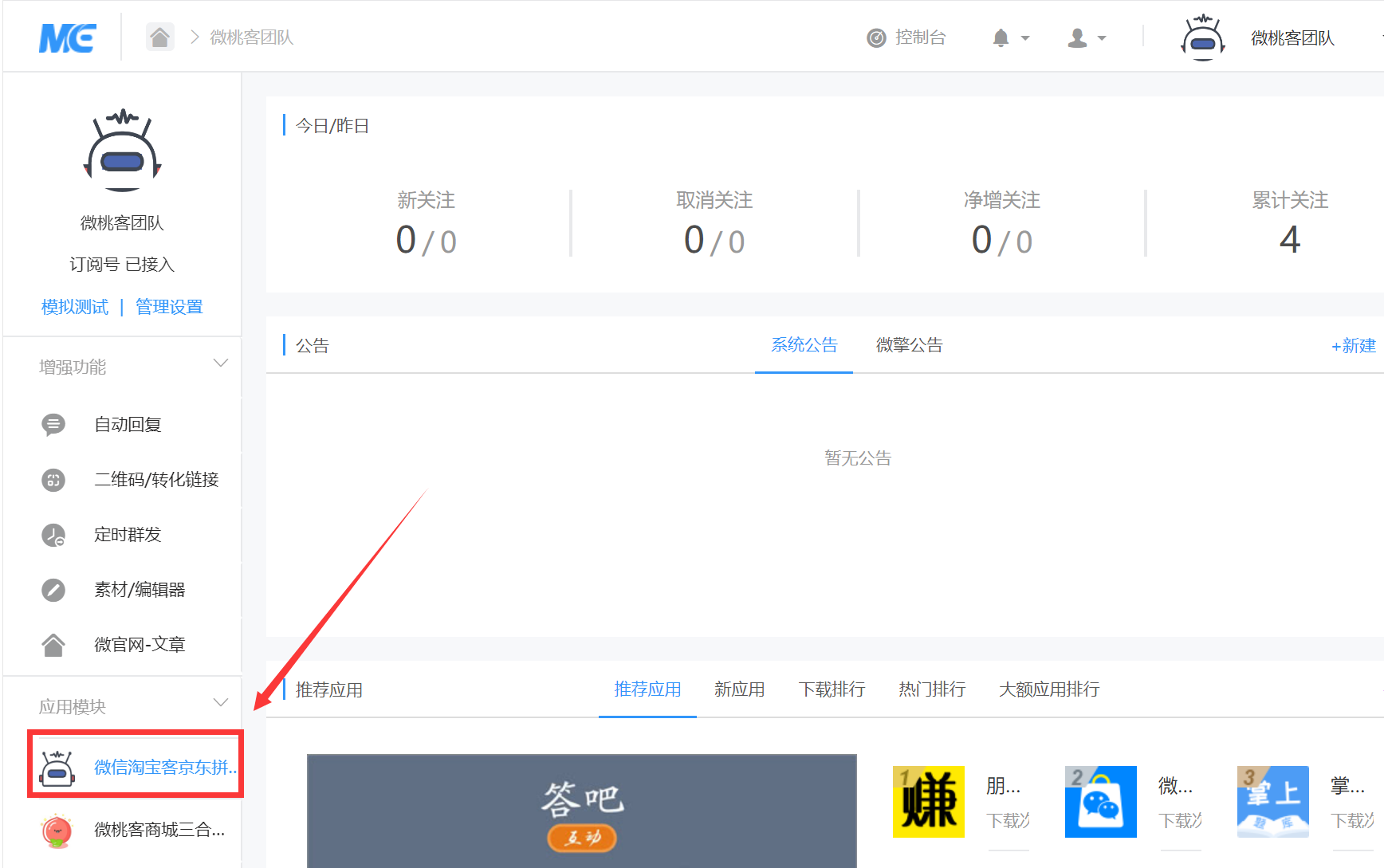The height and width of the screenshot is (868, 1384).
Task: Click the 素材/编辑器 pencil icon
Action: click(53, 590)
